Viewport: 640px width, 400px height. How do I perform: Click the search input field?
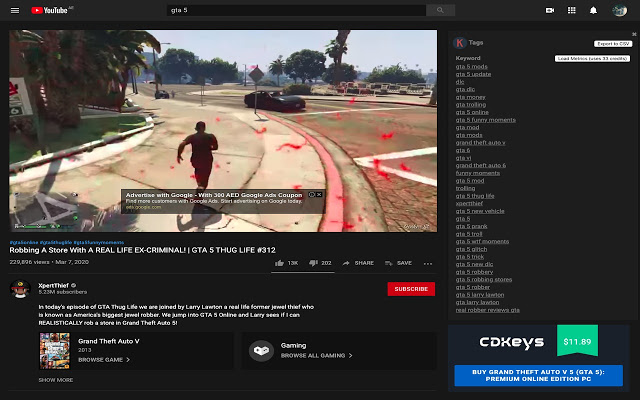click(x=296, y=10)
